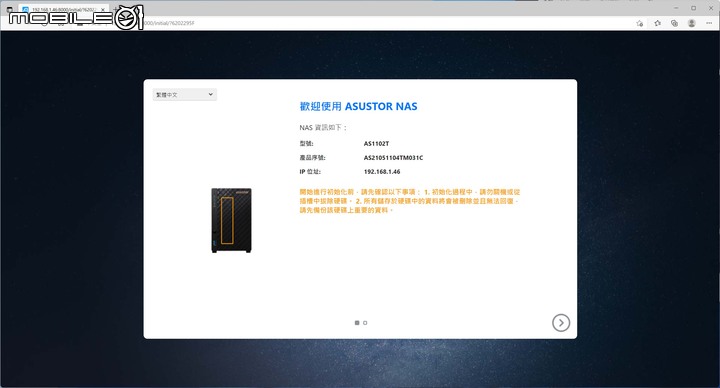Open the browser collections icon
The image size is (720, 388).
point(674,23)
